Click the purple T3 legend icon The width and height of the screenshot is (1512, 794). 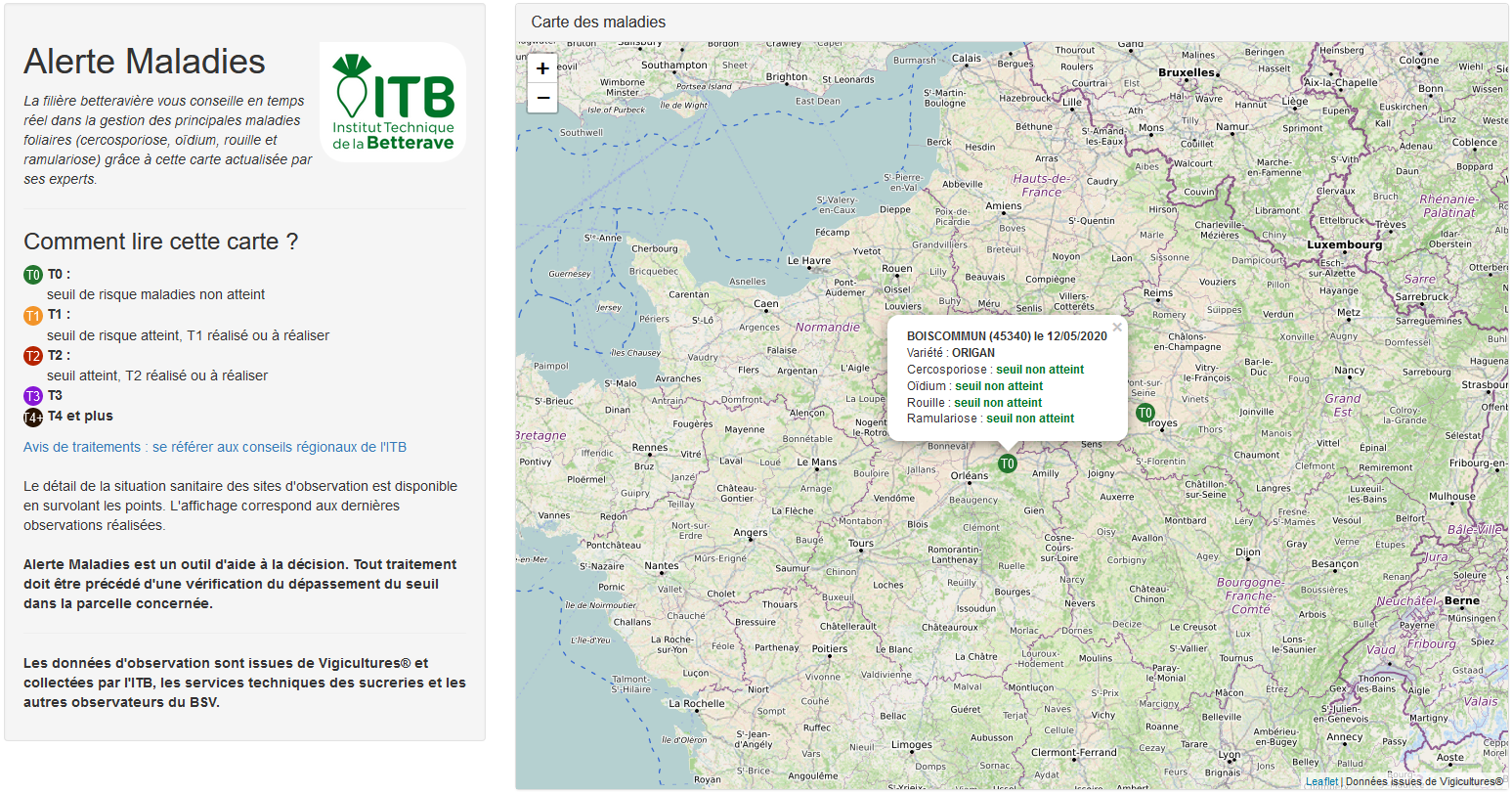(33, 396)
